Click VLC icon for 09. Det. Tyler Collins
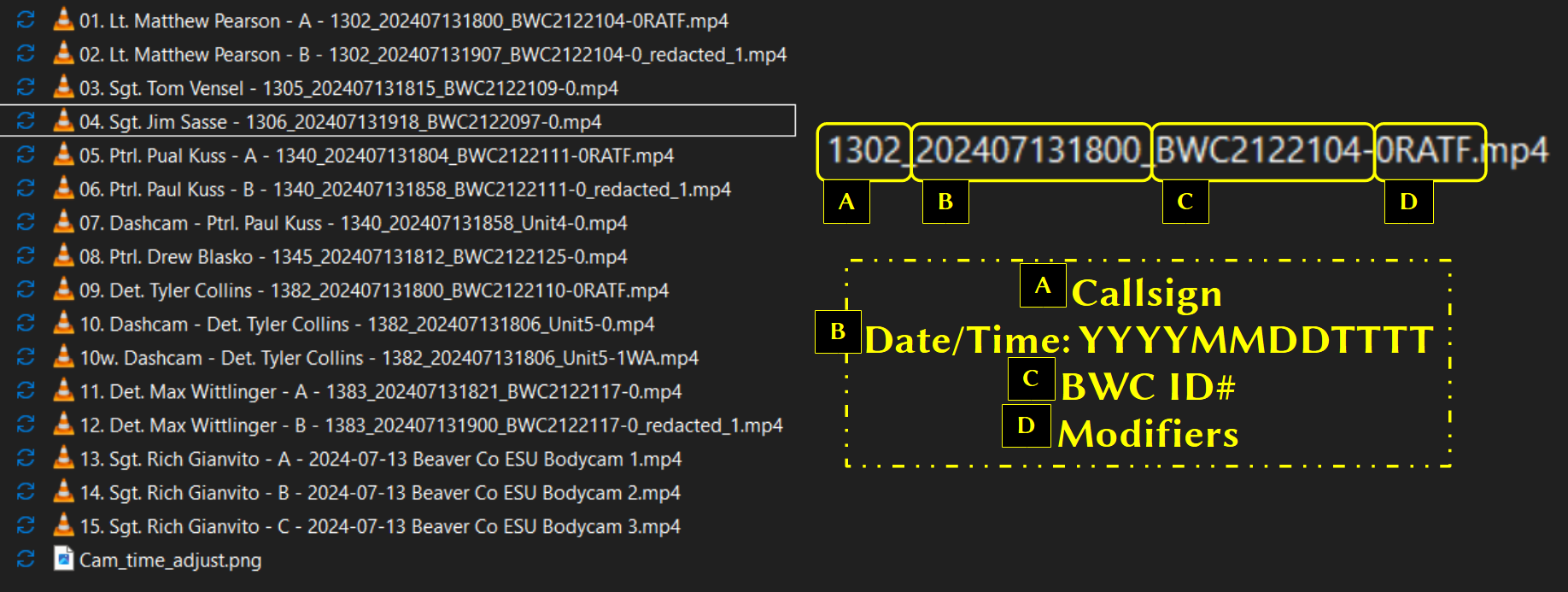1568x592 pixels. pos(63,290)
